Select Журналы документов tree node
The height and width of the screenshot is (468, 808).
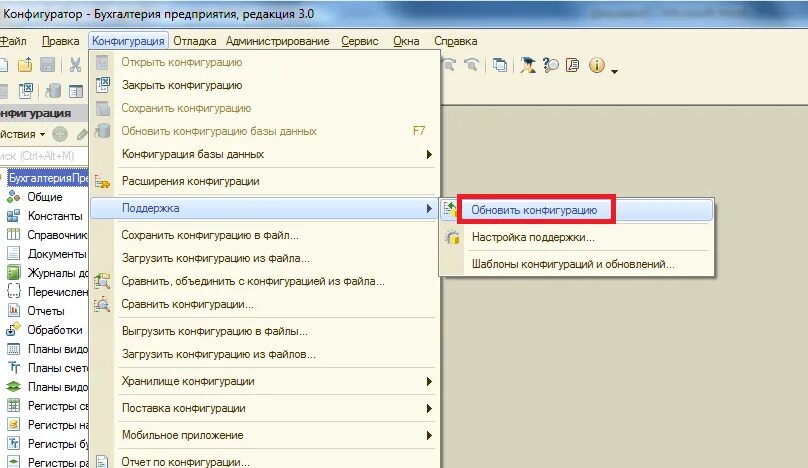(58, 273)
